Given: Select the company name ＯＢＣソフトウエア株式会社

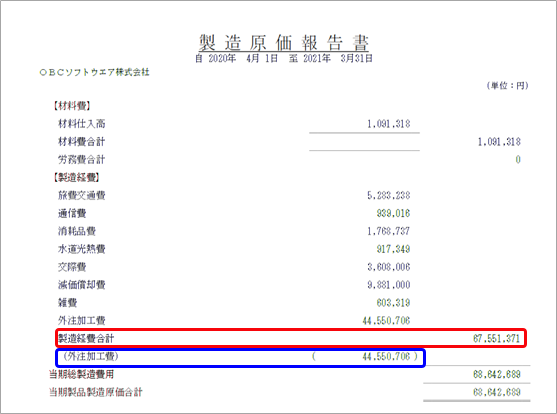Looking at the screenshot, I should 94,72.
